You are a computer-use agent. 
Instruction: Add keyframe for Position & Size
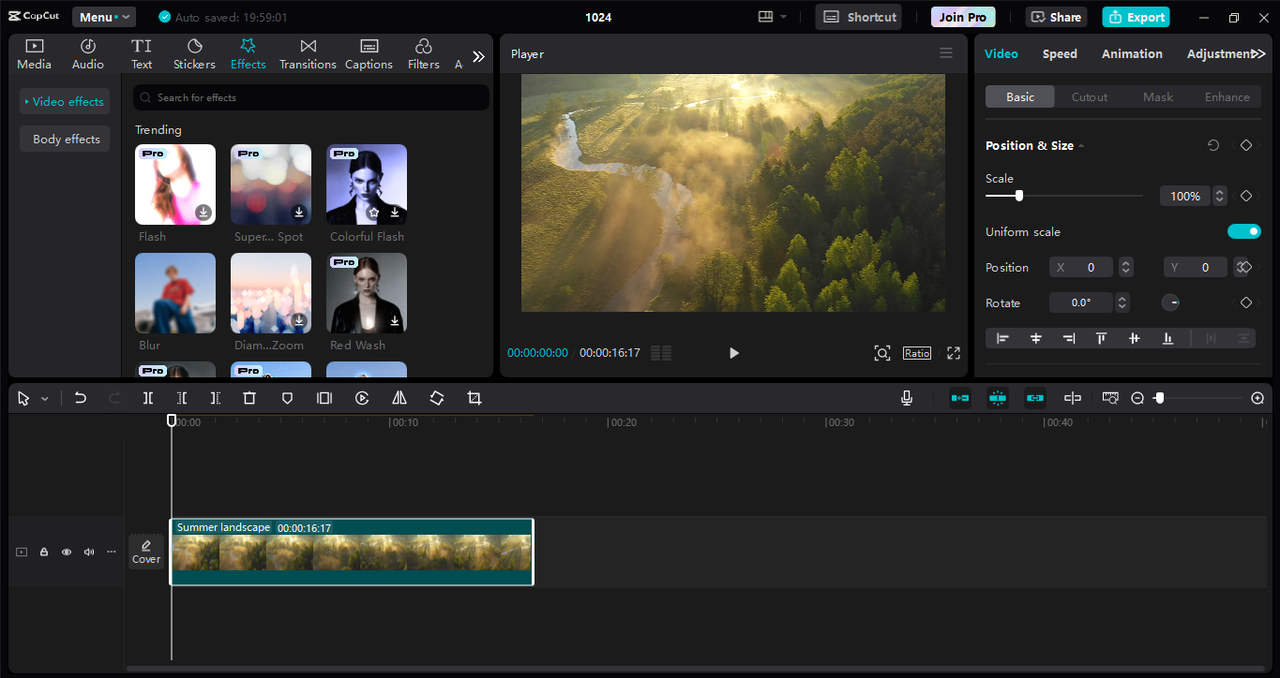1246,145
